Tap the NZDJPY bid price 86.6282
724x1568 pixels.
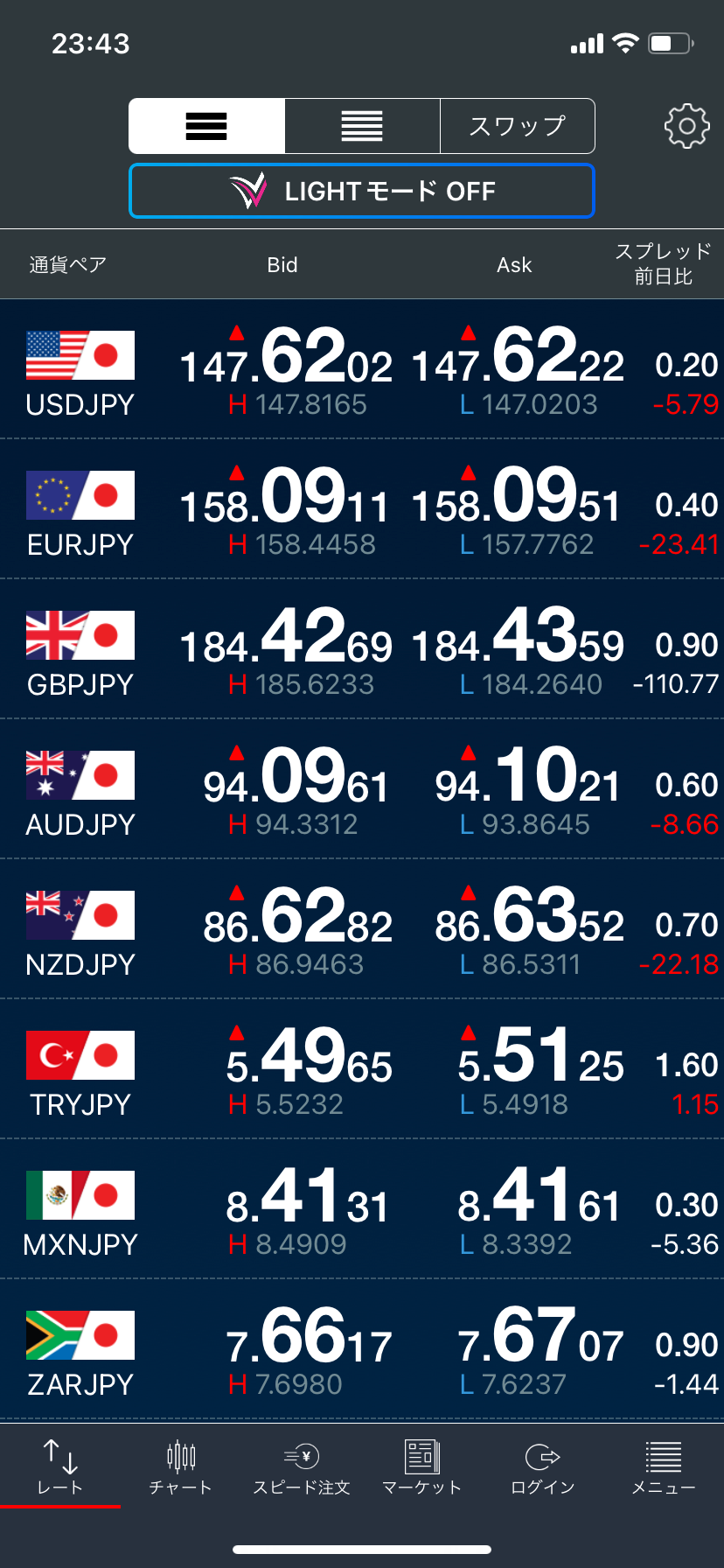click(x=297, y=919)
